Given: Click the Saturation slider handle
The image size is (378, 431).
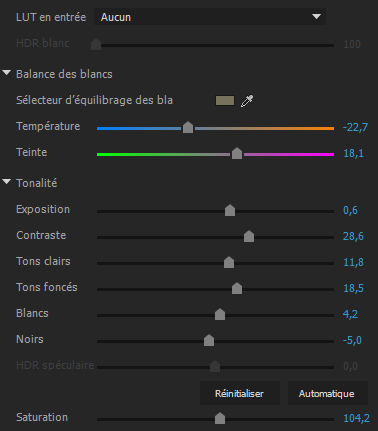Looking at the screenshot, I should pos(220,418).
